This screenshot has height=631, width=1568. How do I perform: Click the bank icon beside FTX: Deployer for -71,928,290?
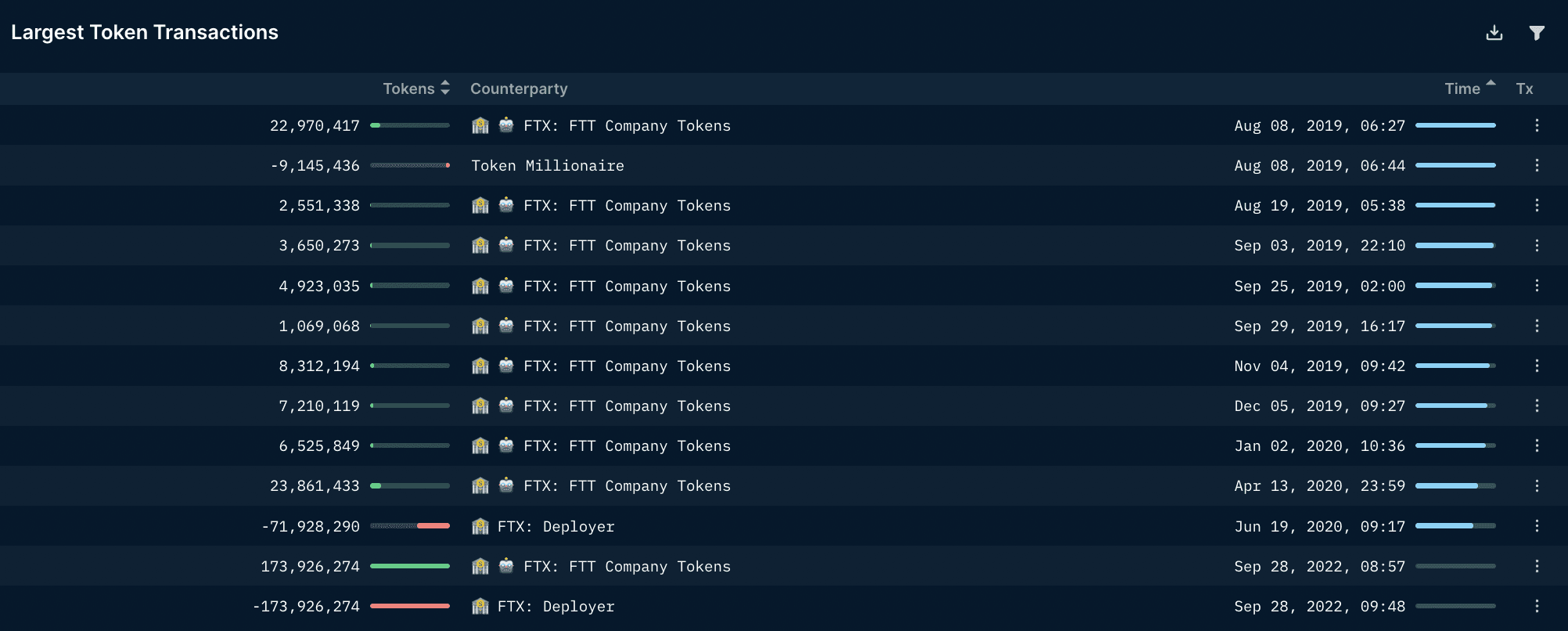click(x=480, y=526)
